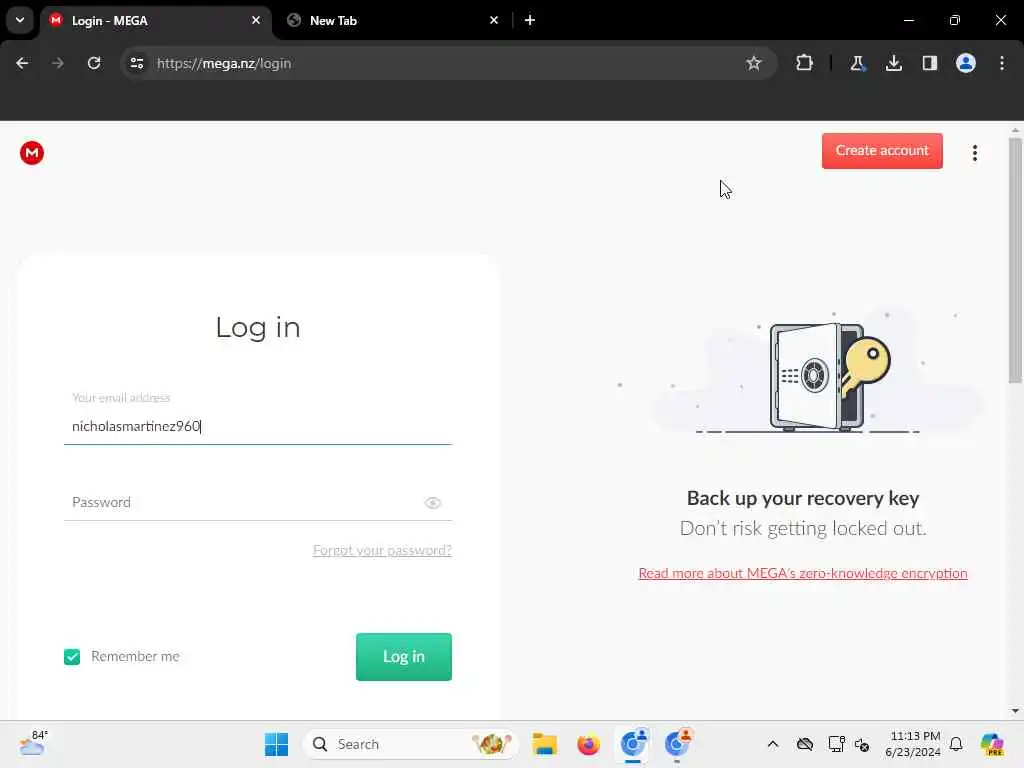Open File Explorer from taskbar
This screenshot has width=1024, height=768.
tap(544, 744)
